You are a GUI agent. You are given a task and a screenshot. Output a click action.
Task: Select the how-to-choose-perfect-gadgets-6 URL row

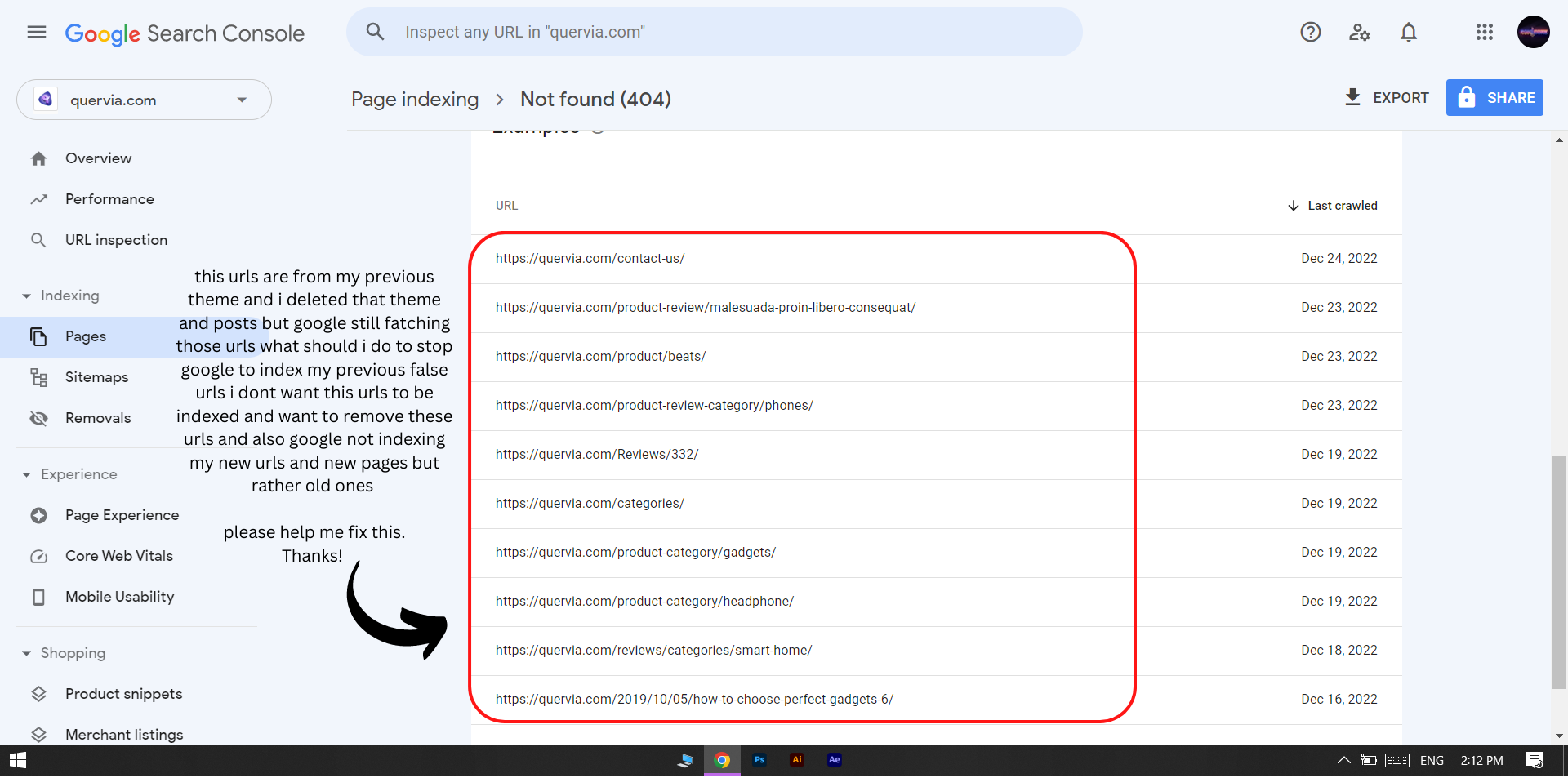tap(937, 700)
